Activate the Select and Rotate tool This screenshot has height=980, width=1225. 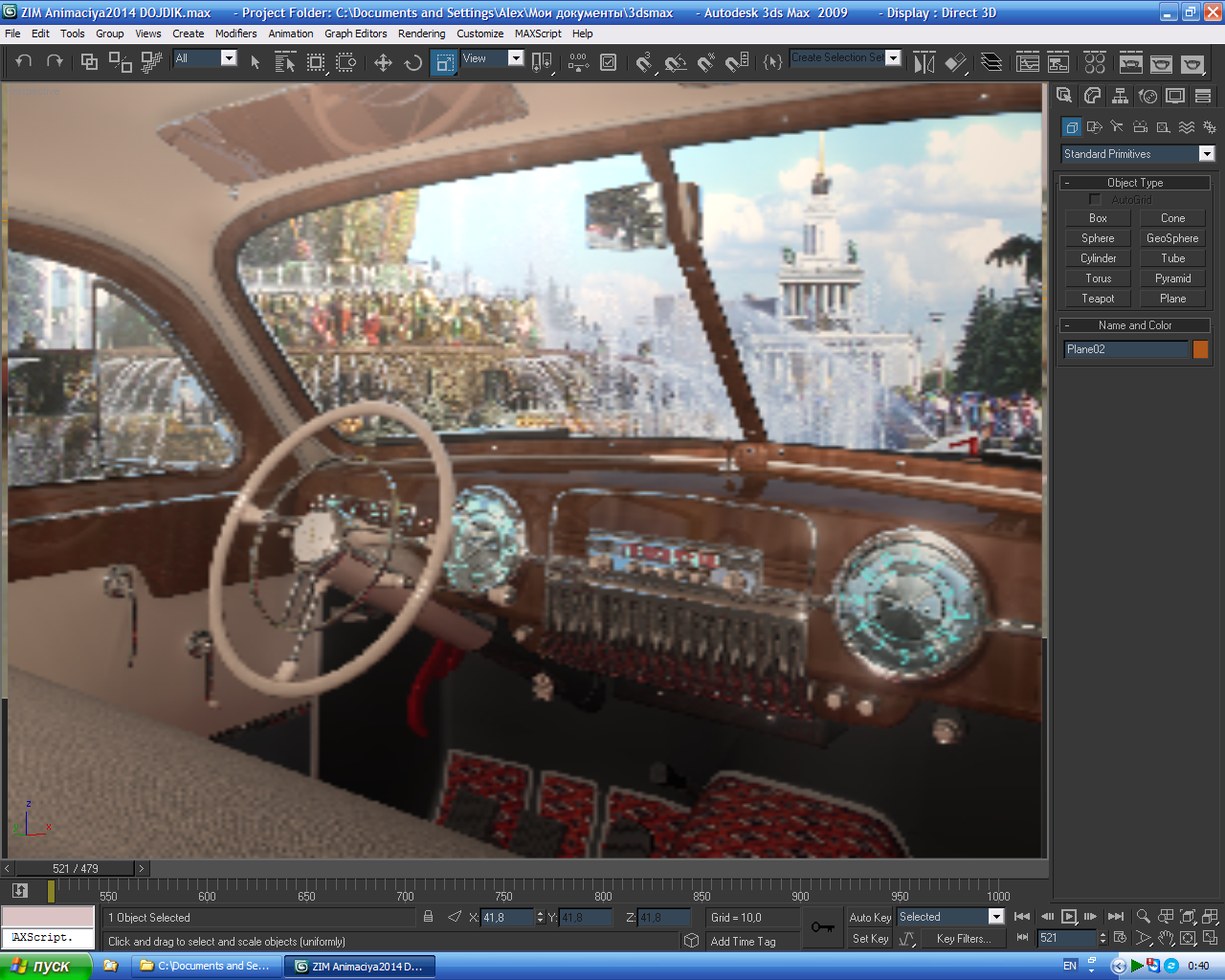[413, 63]
